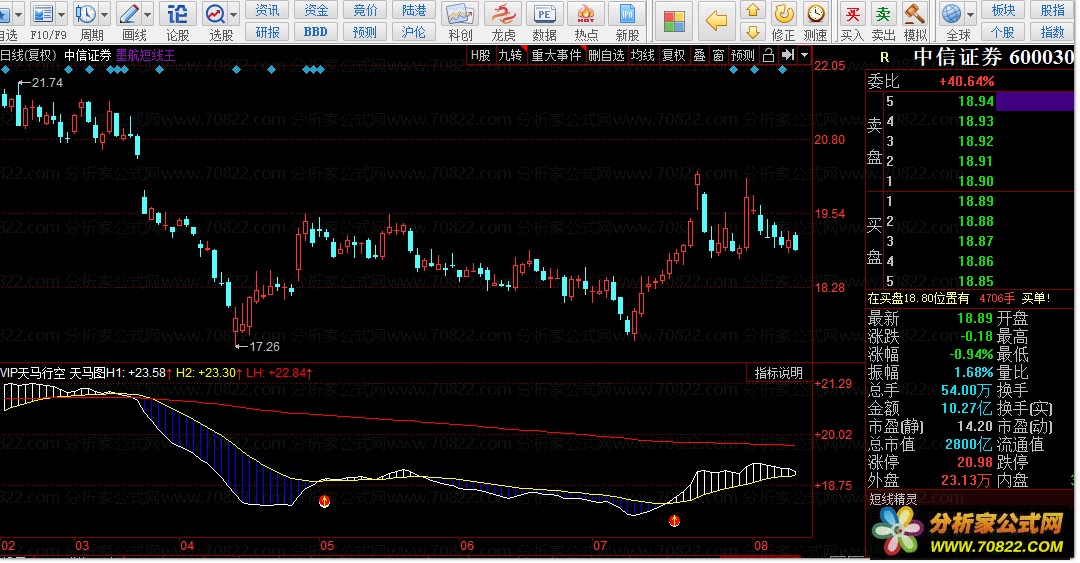
Task: Toggle the 复权 price adjustment option
Action: pyautogui.click(x=673, y=55)
